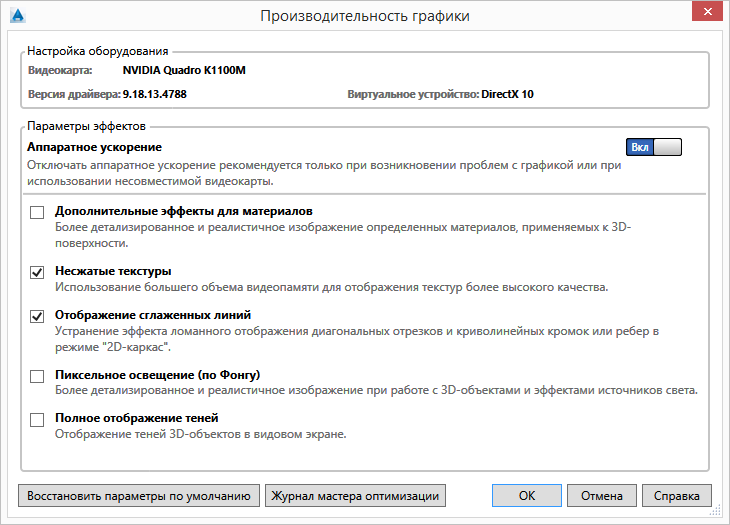Click Восстановить параметры по умолчанию button
The width and height of the screenshot is (730, 525).
pyautogui.click(x=139, y=496)
